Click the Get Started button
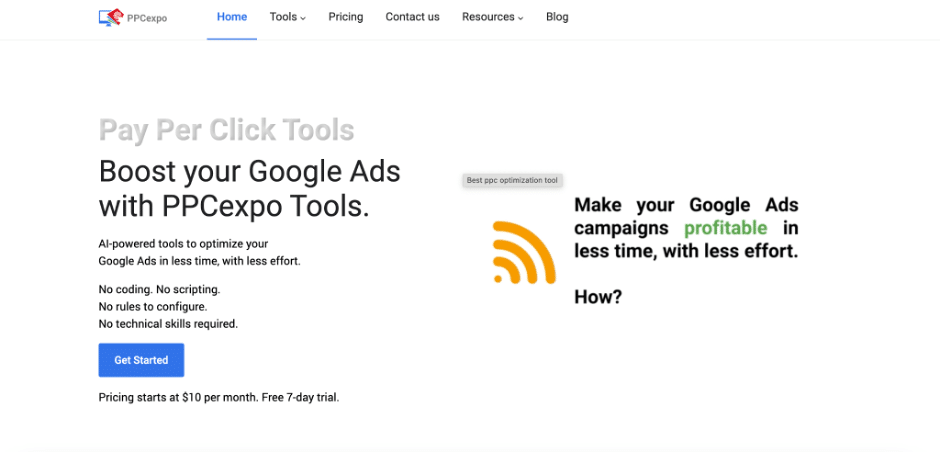The image size is (941, 452). click(141, 360)
